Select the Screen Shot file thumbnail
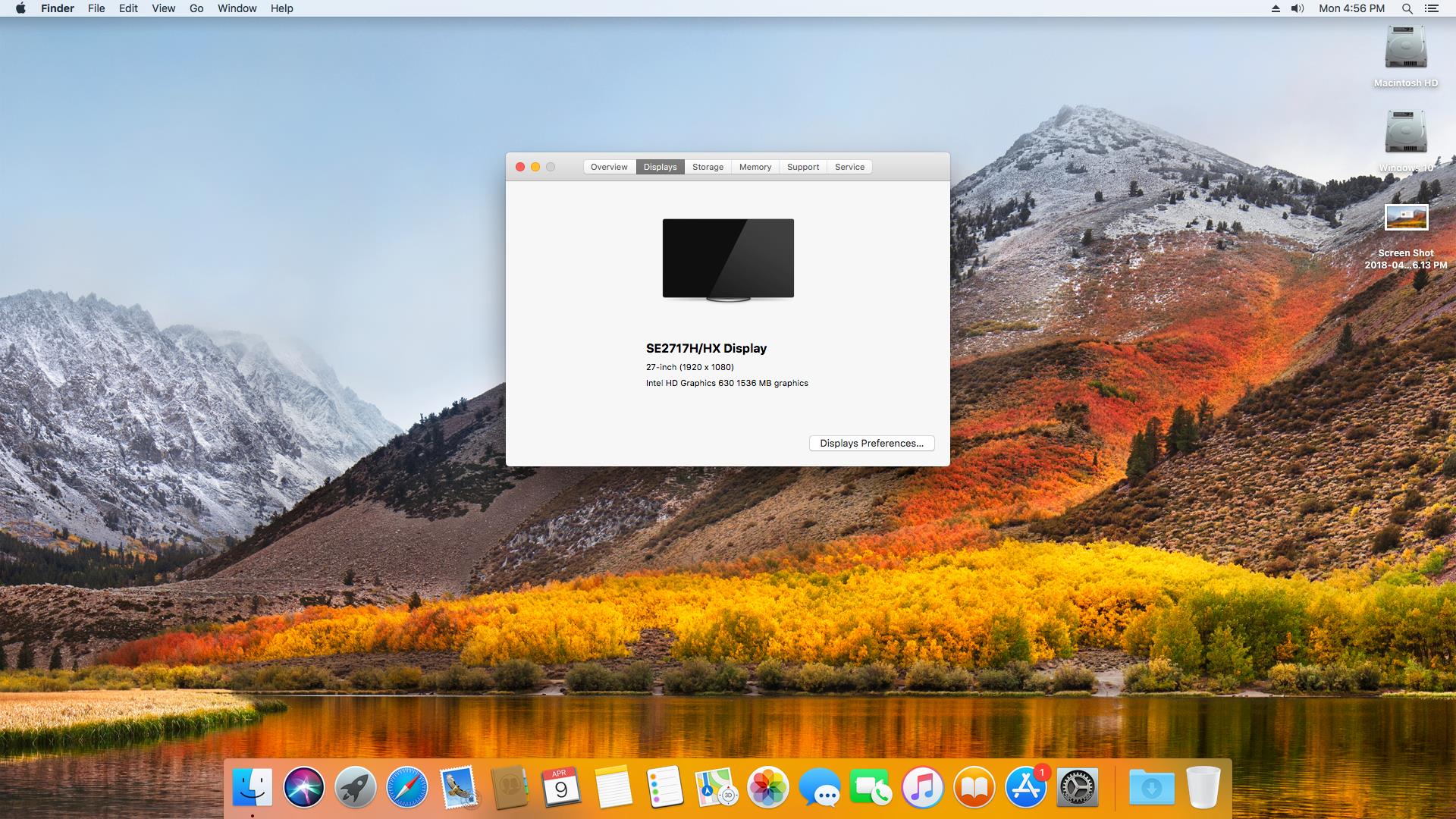Screen dimensions: 1456x819 tap(1406, 217)
